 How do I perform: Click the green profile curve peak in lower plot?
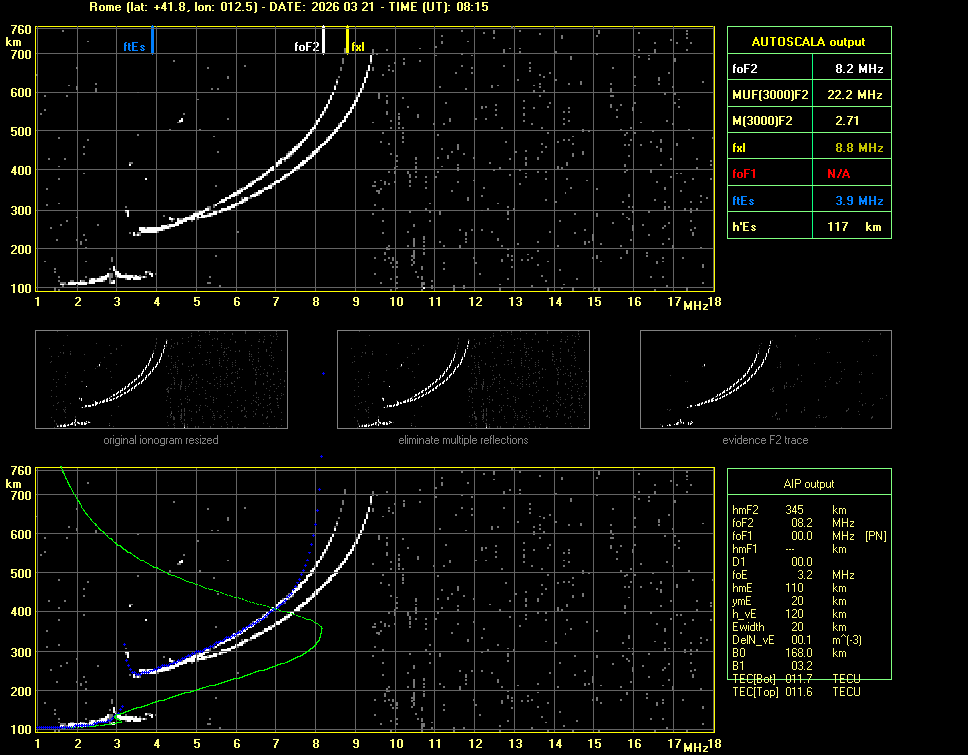[x=321, y=629]
